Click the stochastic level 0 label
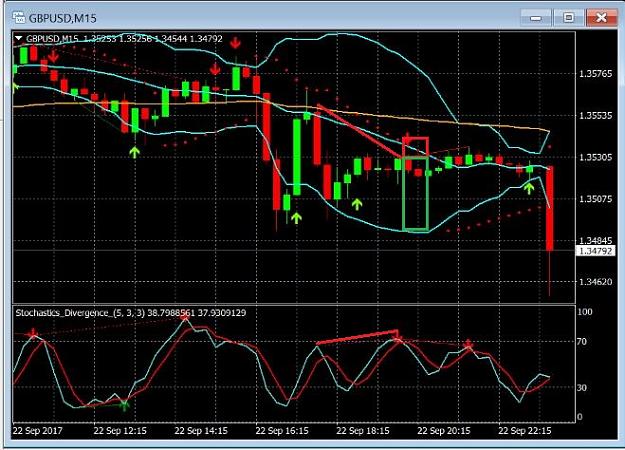The width and height of the screenshot is (625, 450). tap(580, 417)
